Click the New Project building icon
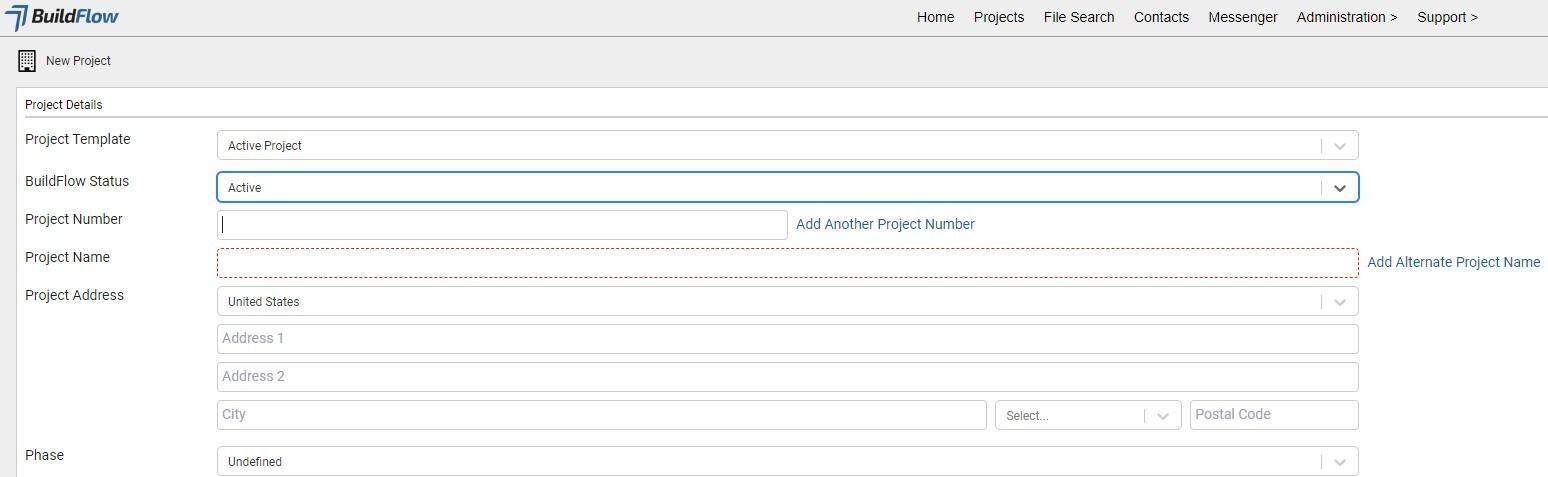The height and width of the screenshot is (477, 1548). click(27, 61)
